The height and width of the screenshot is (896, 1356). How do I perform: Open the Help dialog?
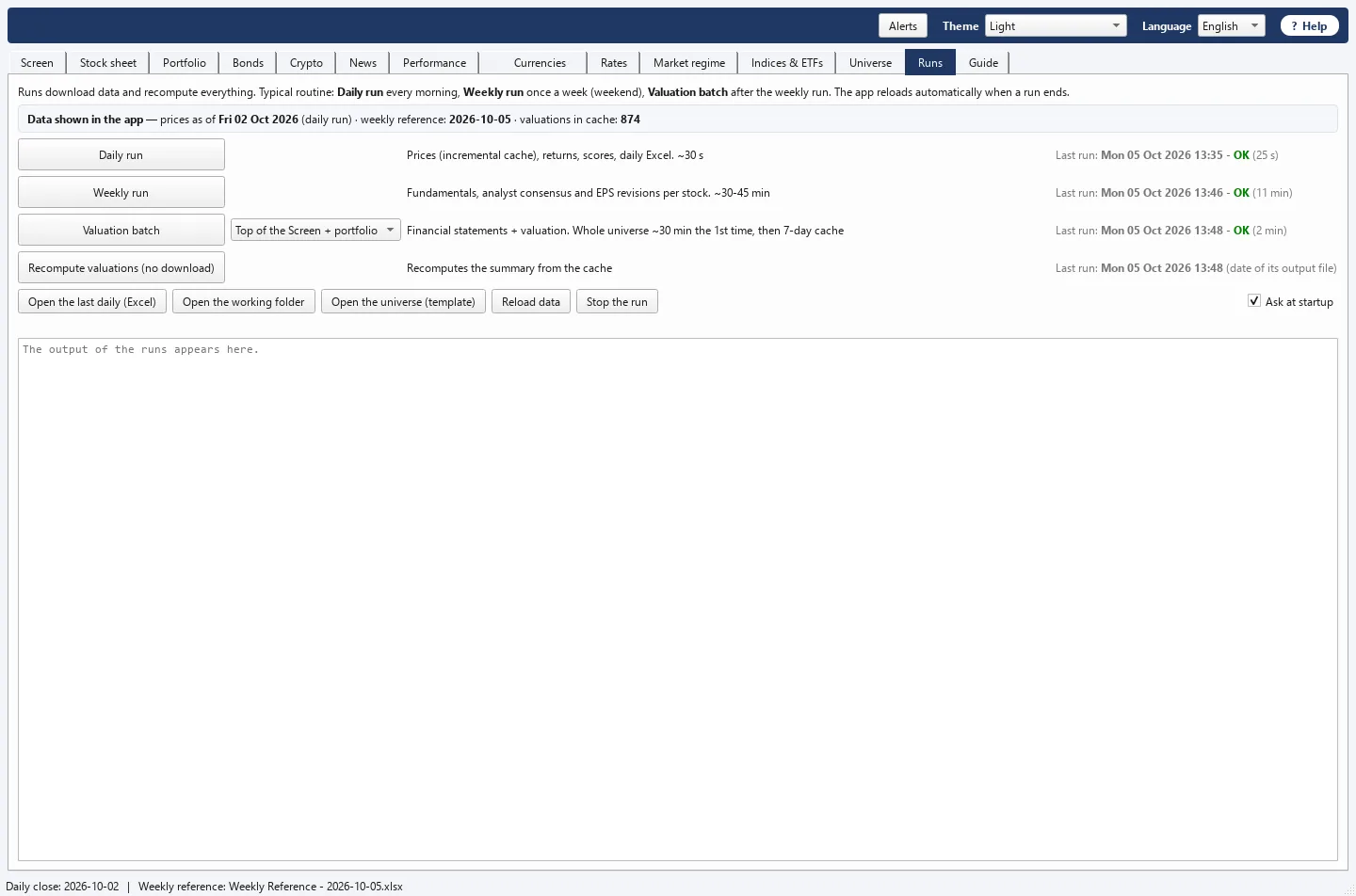(1309, 25)
